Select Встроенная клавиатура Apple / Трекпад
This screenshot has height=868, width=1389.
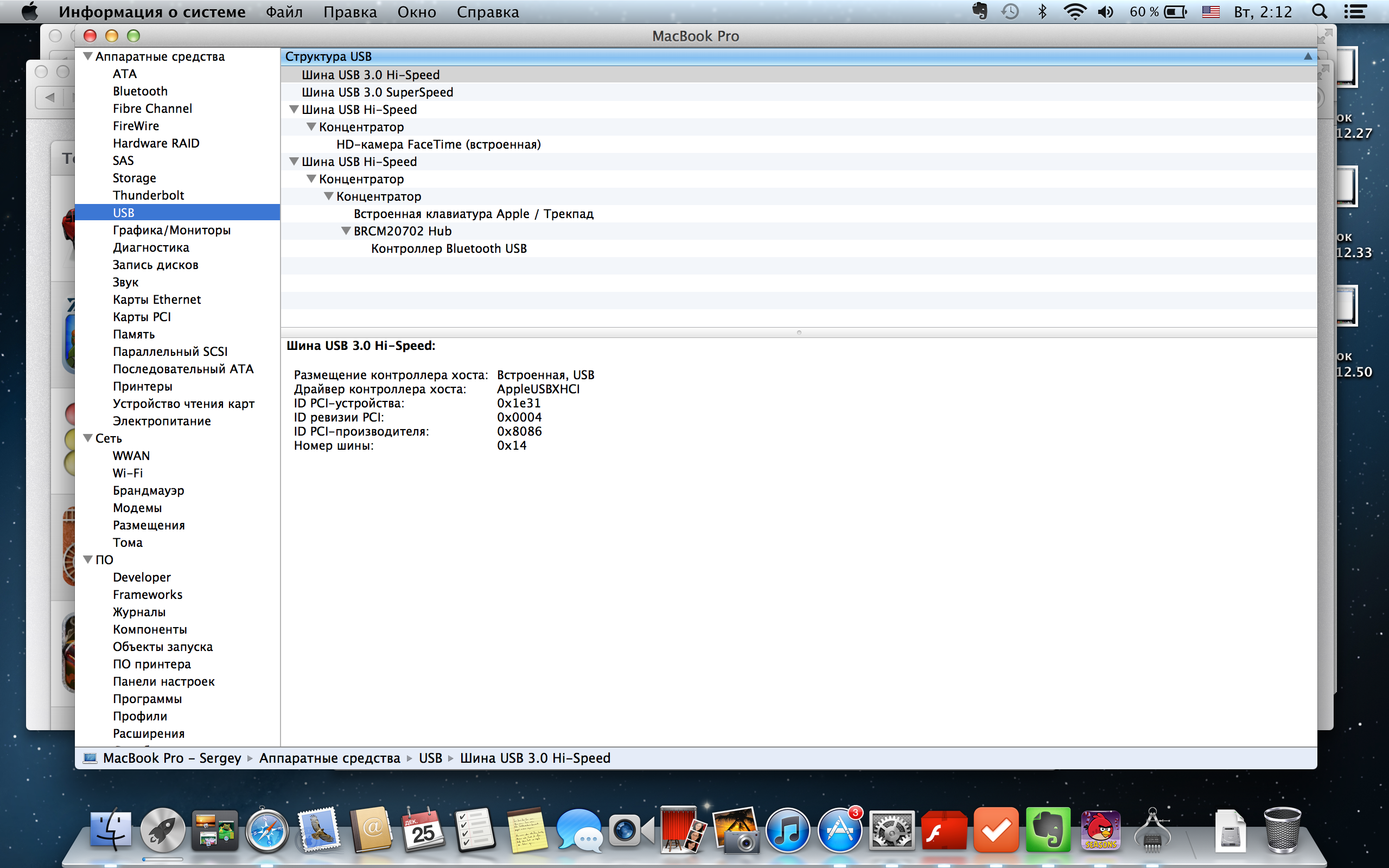coord(798,214)
